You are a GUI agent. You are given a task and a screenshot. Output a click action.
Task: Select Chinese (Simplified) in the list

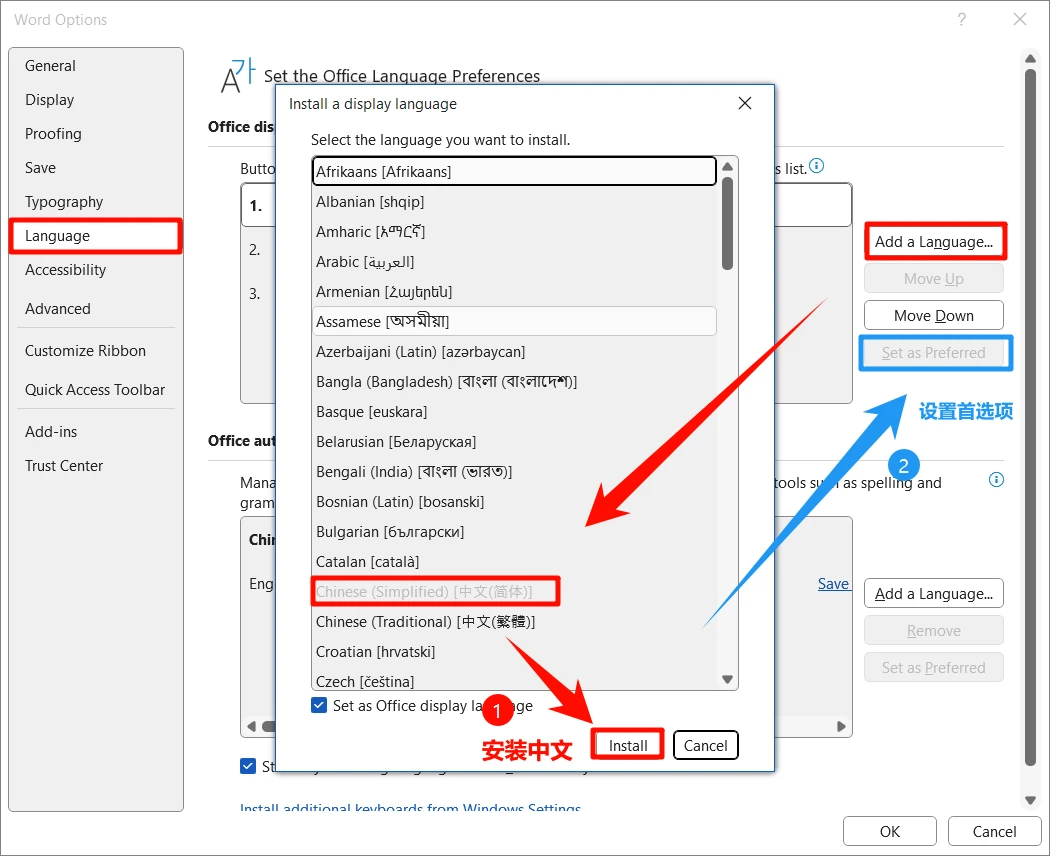coord(514,592)
